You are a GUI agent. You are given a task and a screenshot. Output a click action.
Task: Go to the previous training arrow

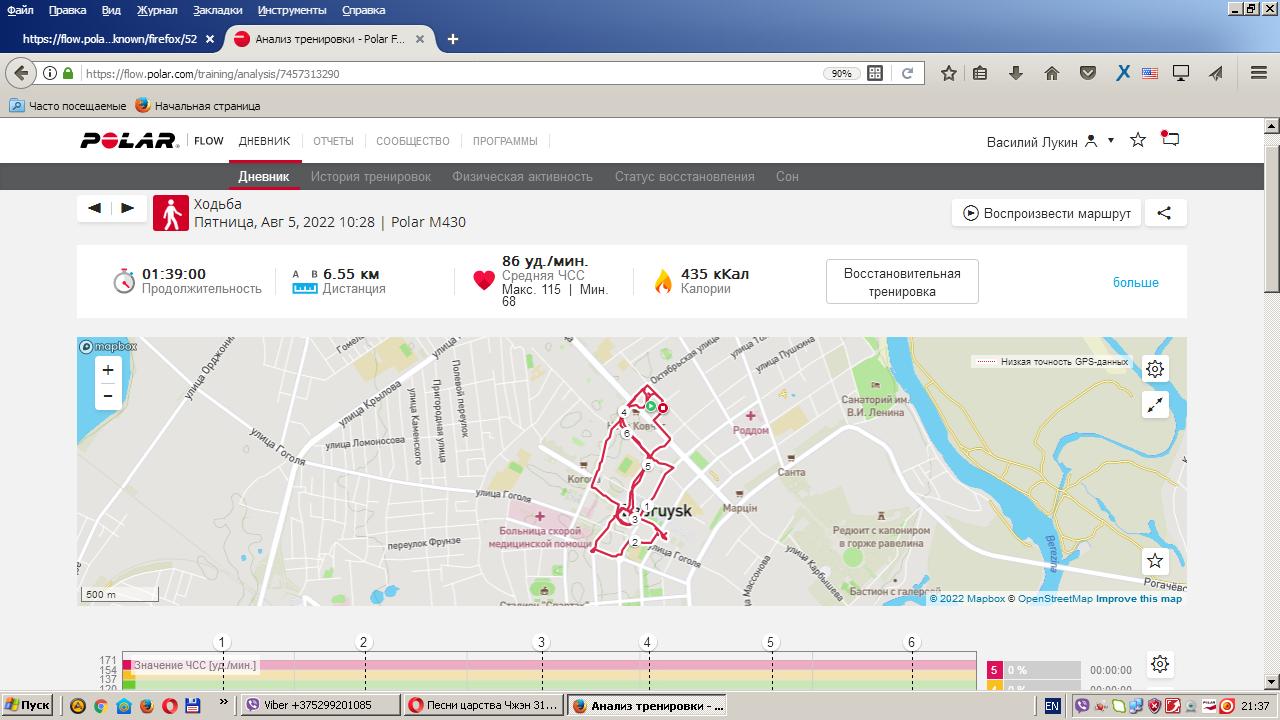tap(94, 208)
